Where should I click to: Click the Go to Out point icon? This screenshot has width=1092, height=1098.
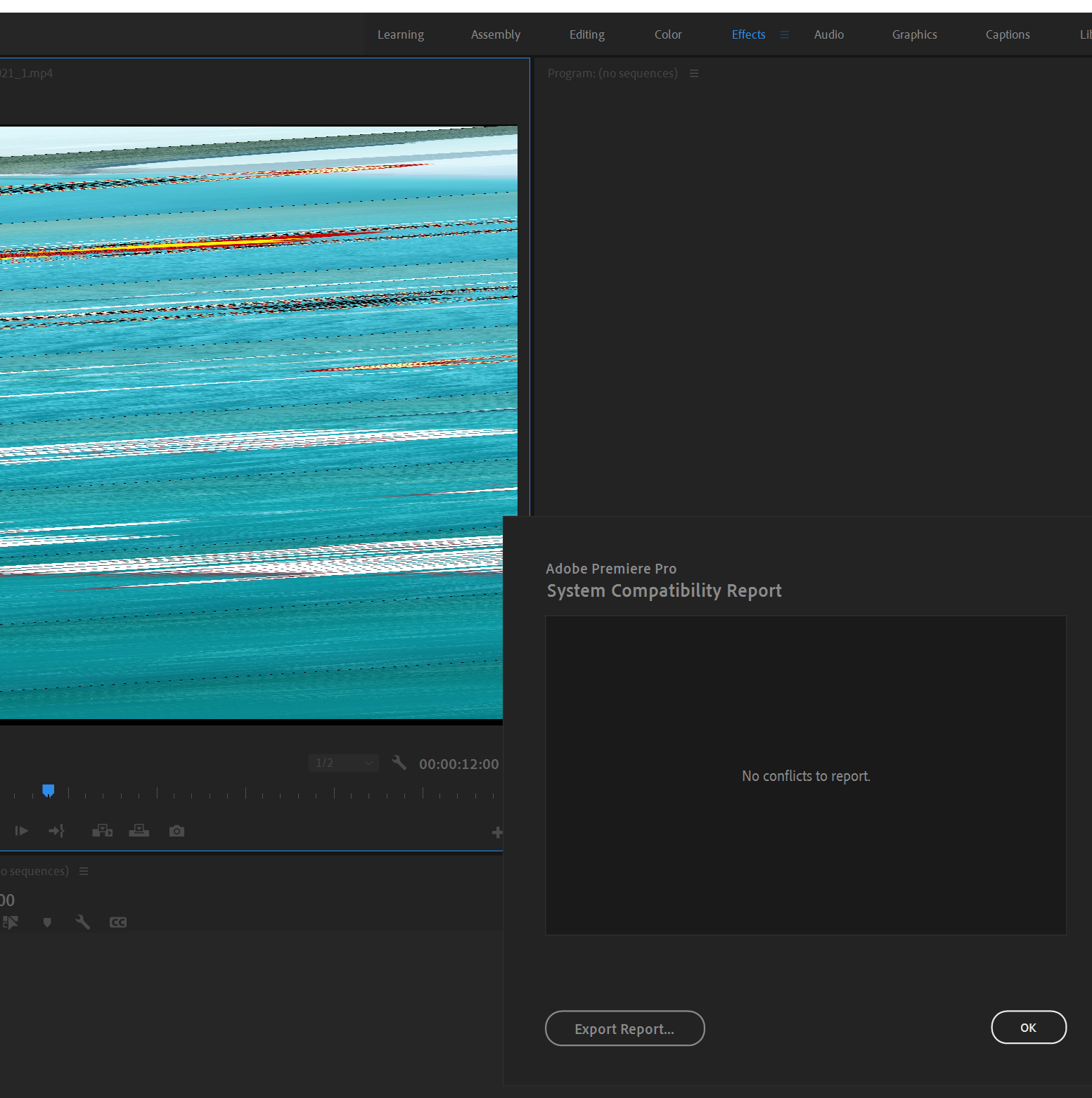pos(56,830)
